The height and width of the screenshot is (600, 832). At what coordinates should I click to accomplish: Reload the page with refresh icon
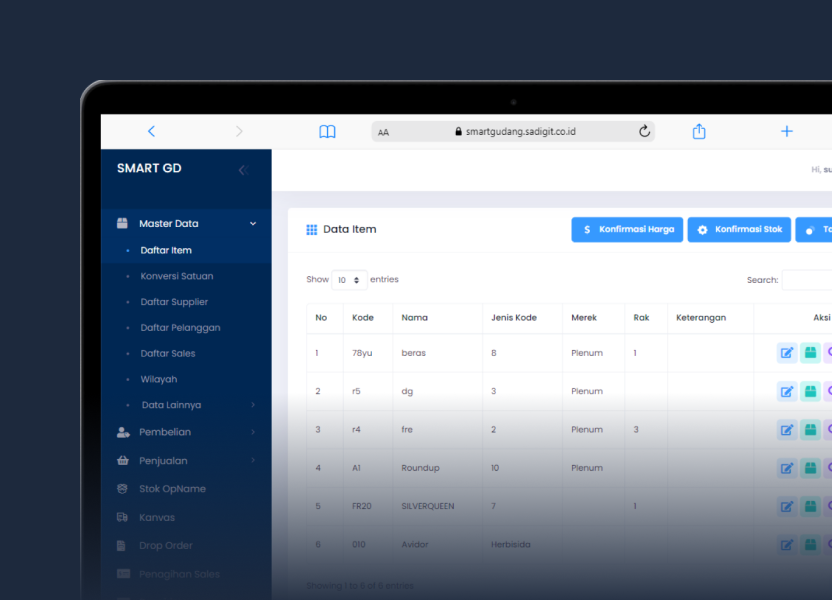point(644,131)
